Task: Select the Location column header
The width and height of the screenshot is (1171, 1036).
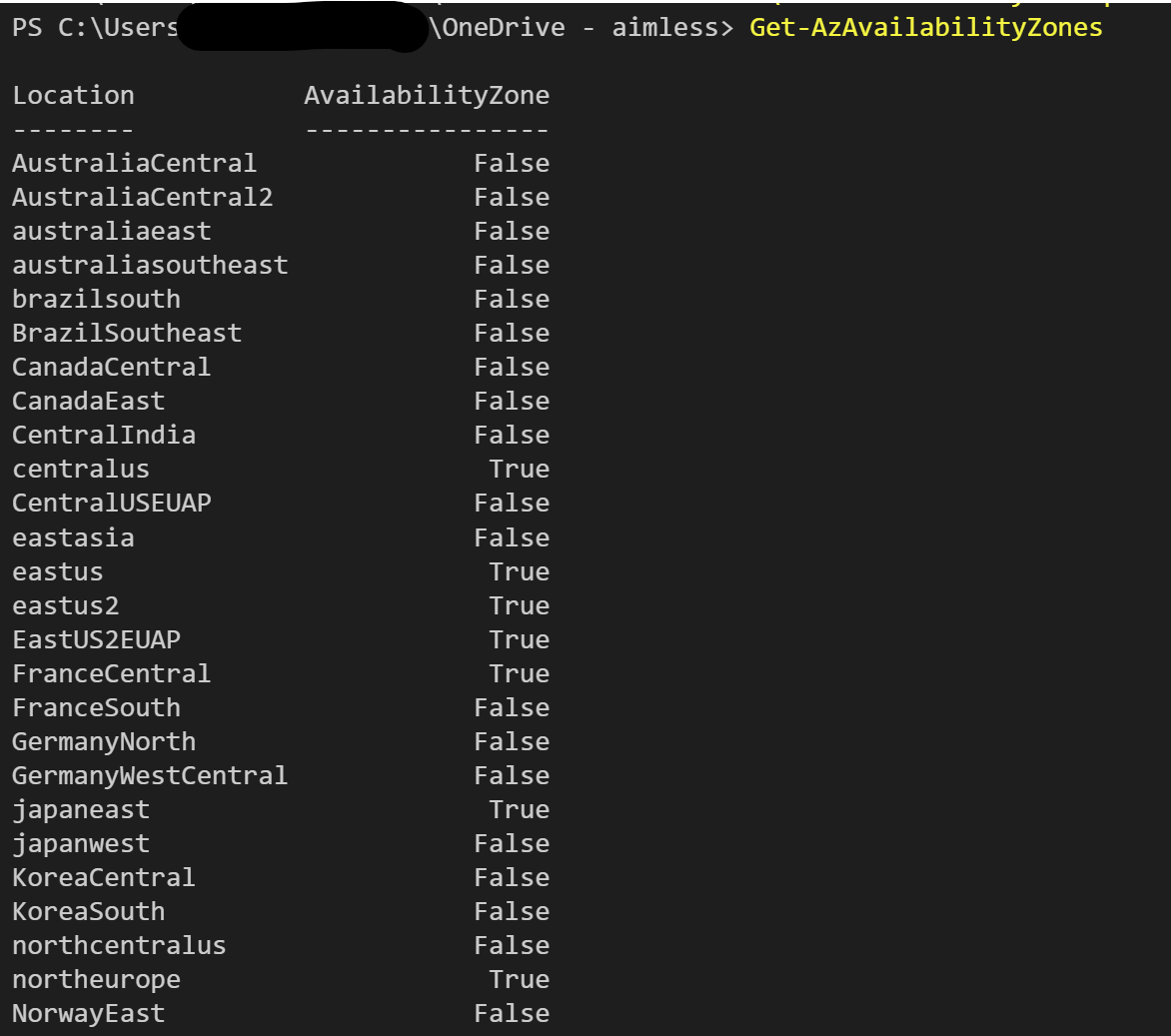Action: coord(73,95)
